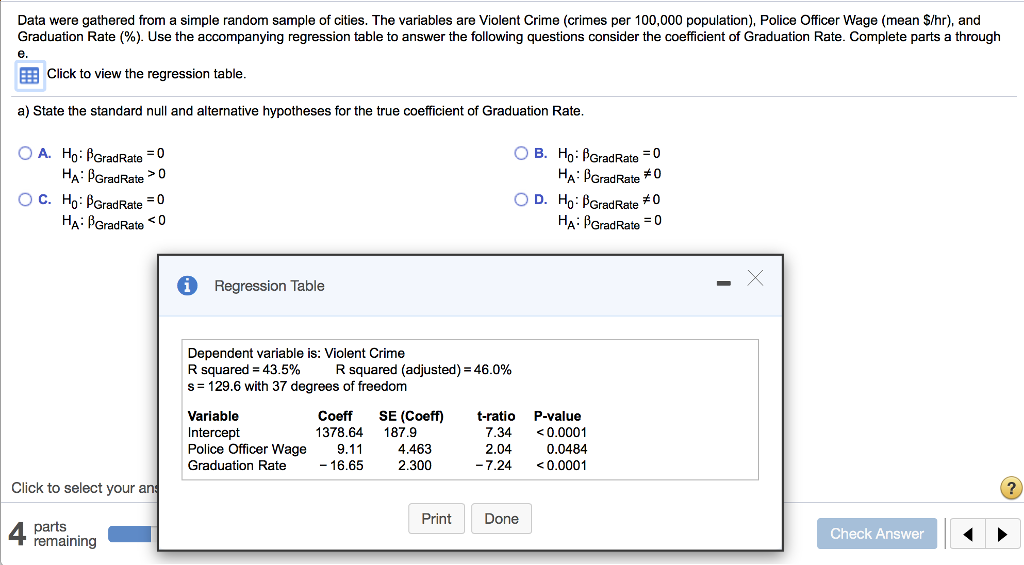Click the blue info icon in Regression Table dialog
Viewport: 1024px width, 565px height.
(x=187, y=285)
